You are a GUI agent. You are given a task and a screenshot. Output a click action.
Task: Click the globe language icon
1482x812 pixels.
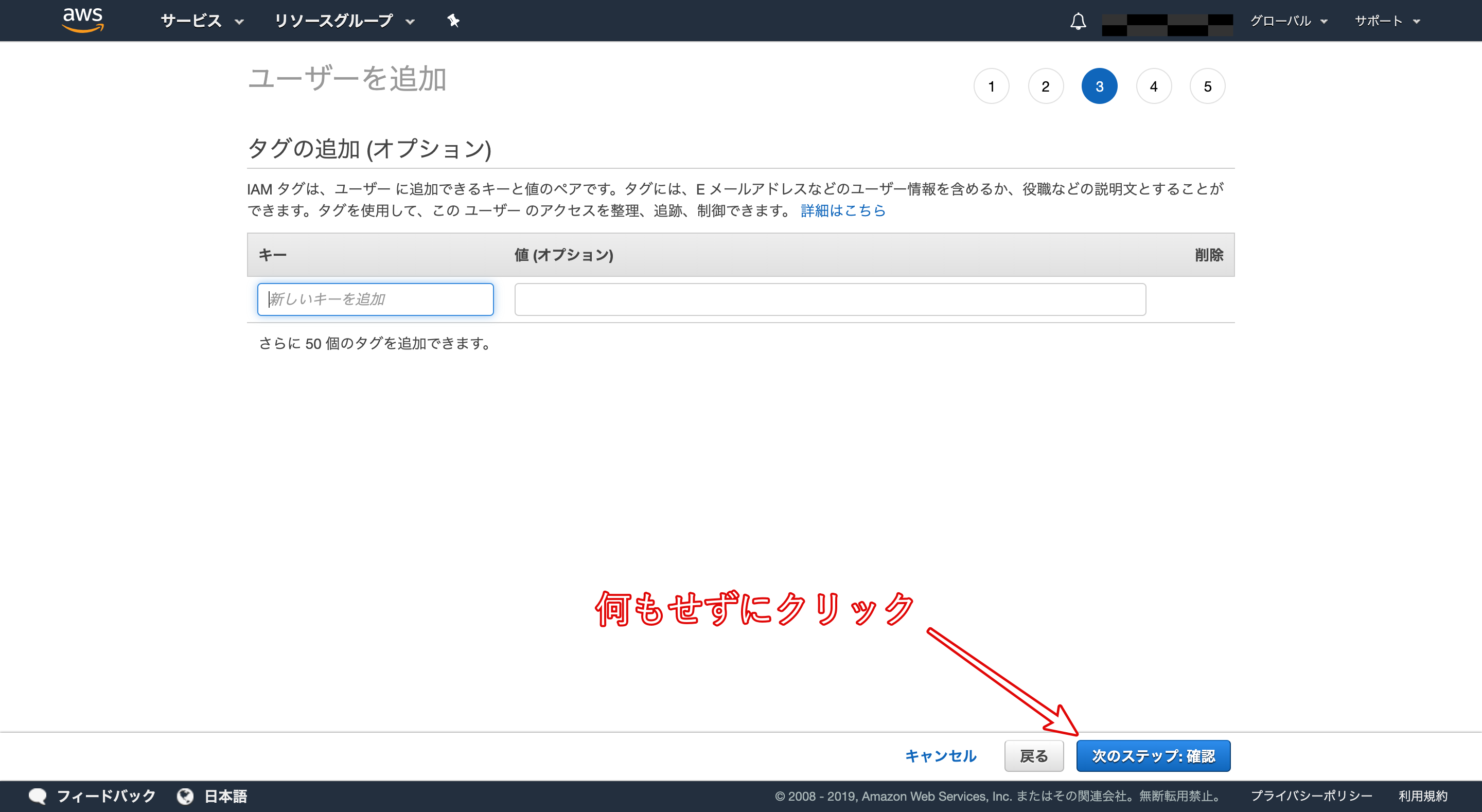185,796
